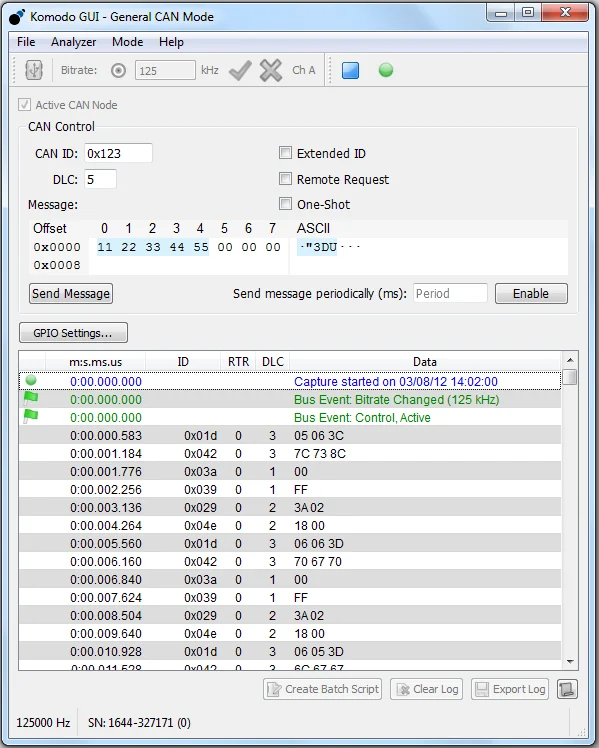Click the Create Batch Script button
Viewport: 599px width, 748px height.
pyautogui.click(x=322, y=689)
